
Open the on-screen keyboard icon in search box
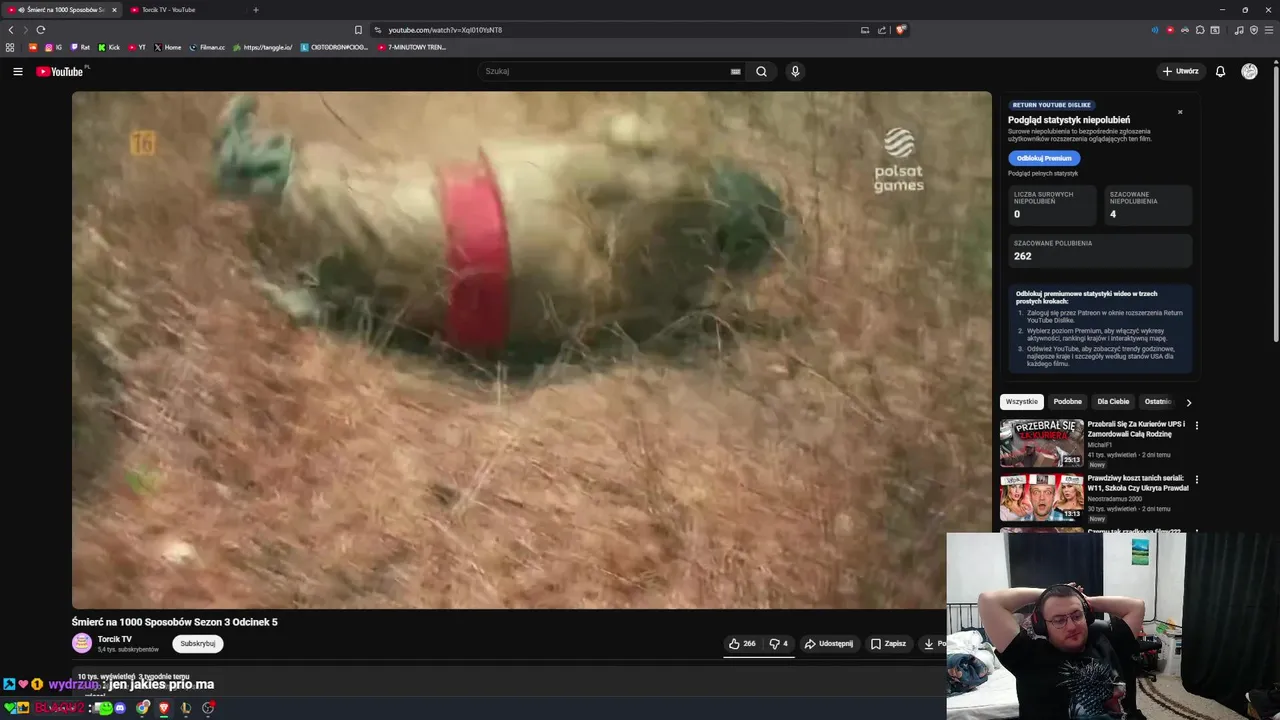[735, 71]
